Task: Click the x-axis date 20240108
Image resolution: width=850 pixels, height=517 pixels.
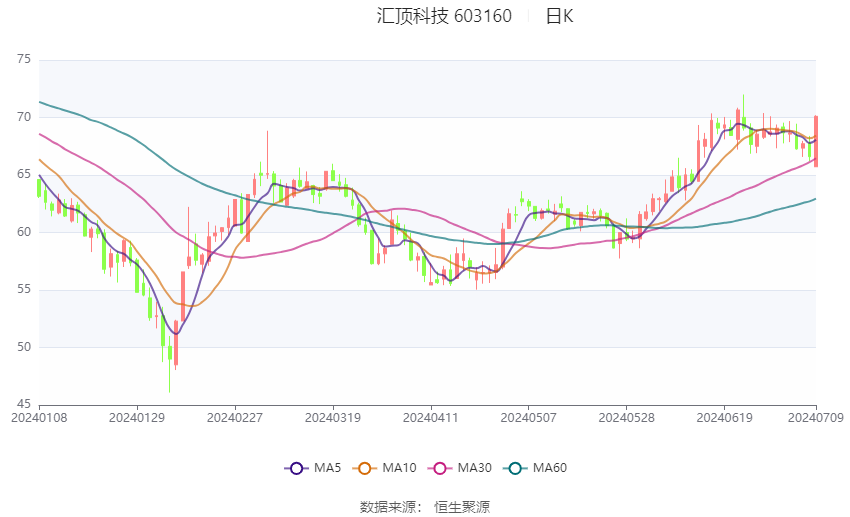Action: point(39,418)
